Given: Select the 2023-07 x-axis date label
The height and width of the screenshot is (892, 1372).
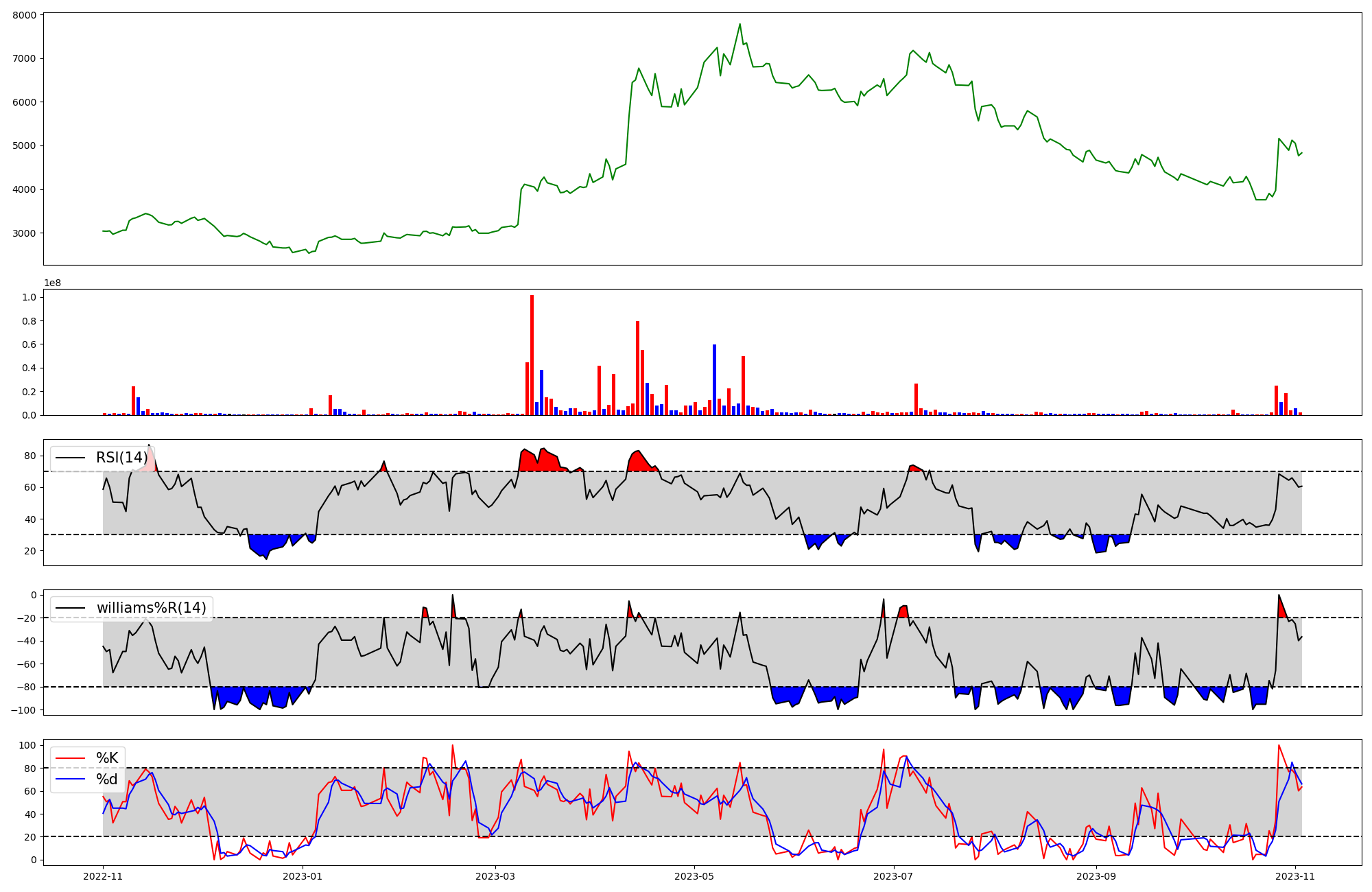Looking at the screenshot, I should tap(893, 876).
